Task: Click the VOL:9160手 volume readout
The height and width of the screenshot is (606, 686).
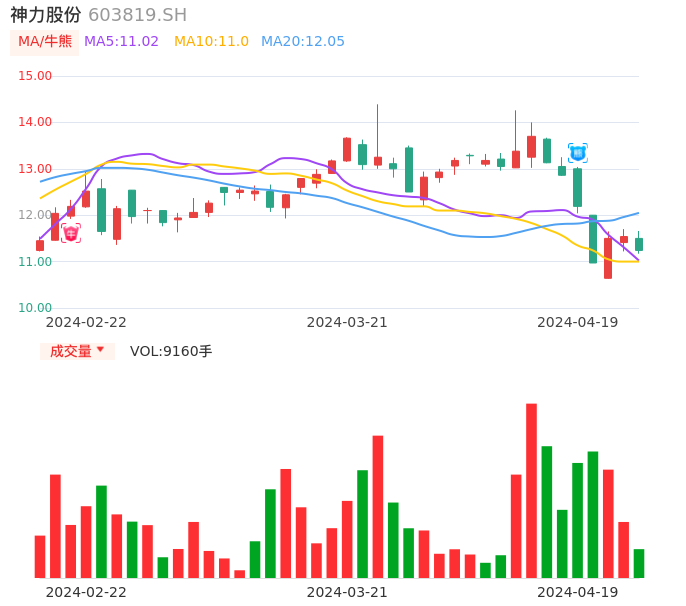Action: click(171, 351)
